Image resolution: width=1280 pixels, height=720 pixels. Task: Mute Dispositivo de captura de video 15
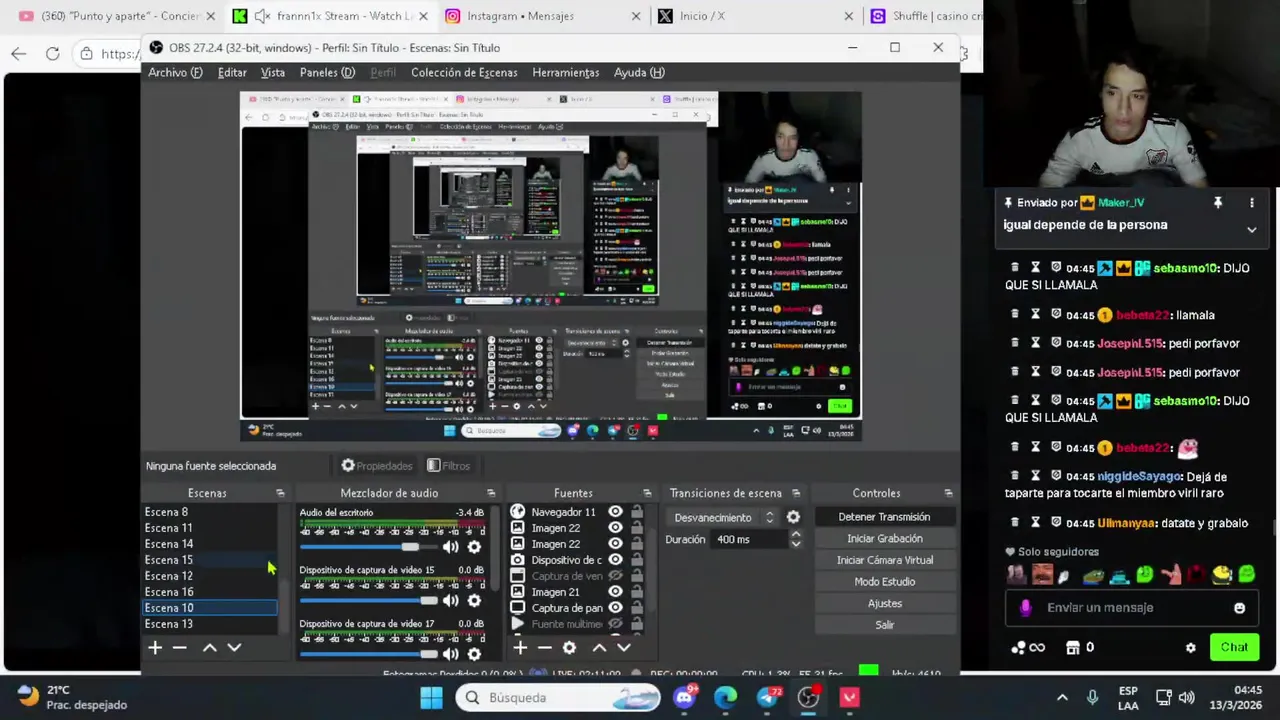451,601
